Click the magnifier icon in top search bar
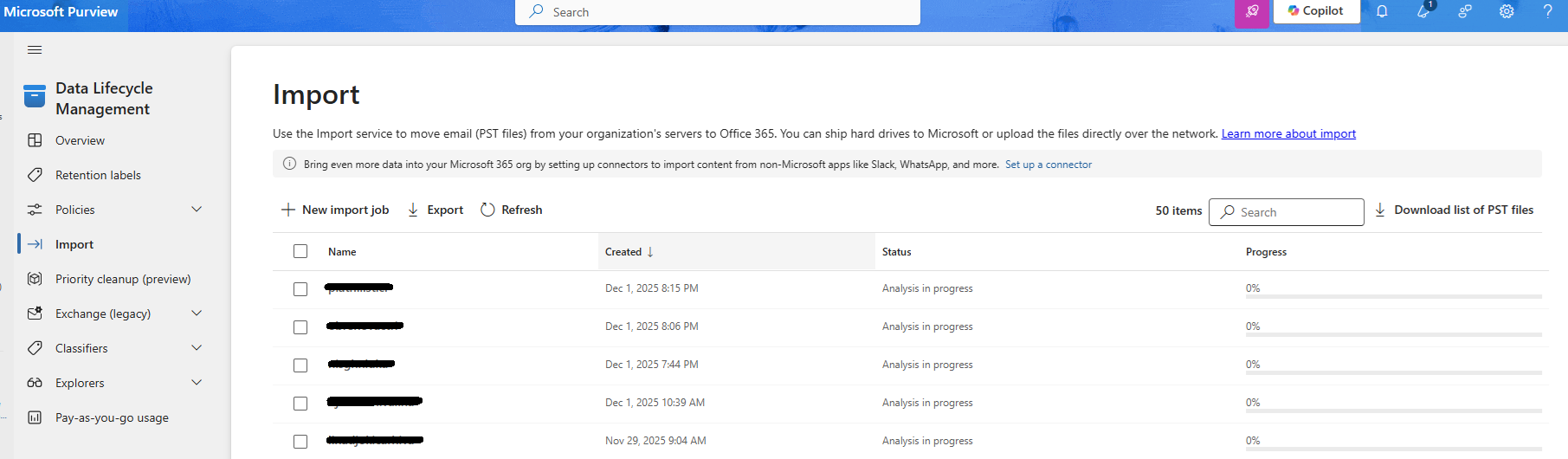This screenshot has width=1568, height=459. [537, 11]
